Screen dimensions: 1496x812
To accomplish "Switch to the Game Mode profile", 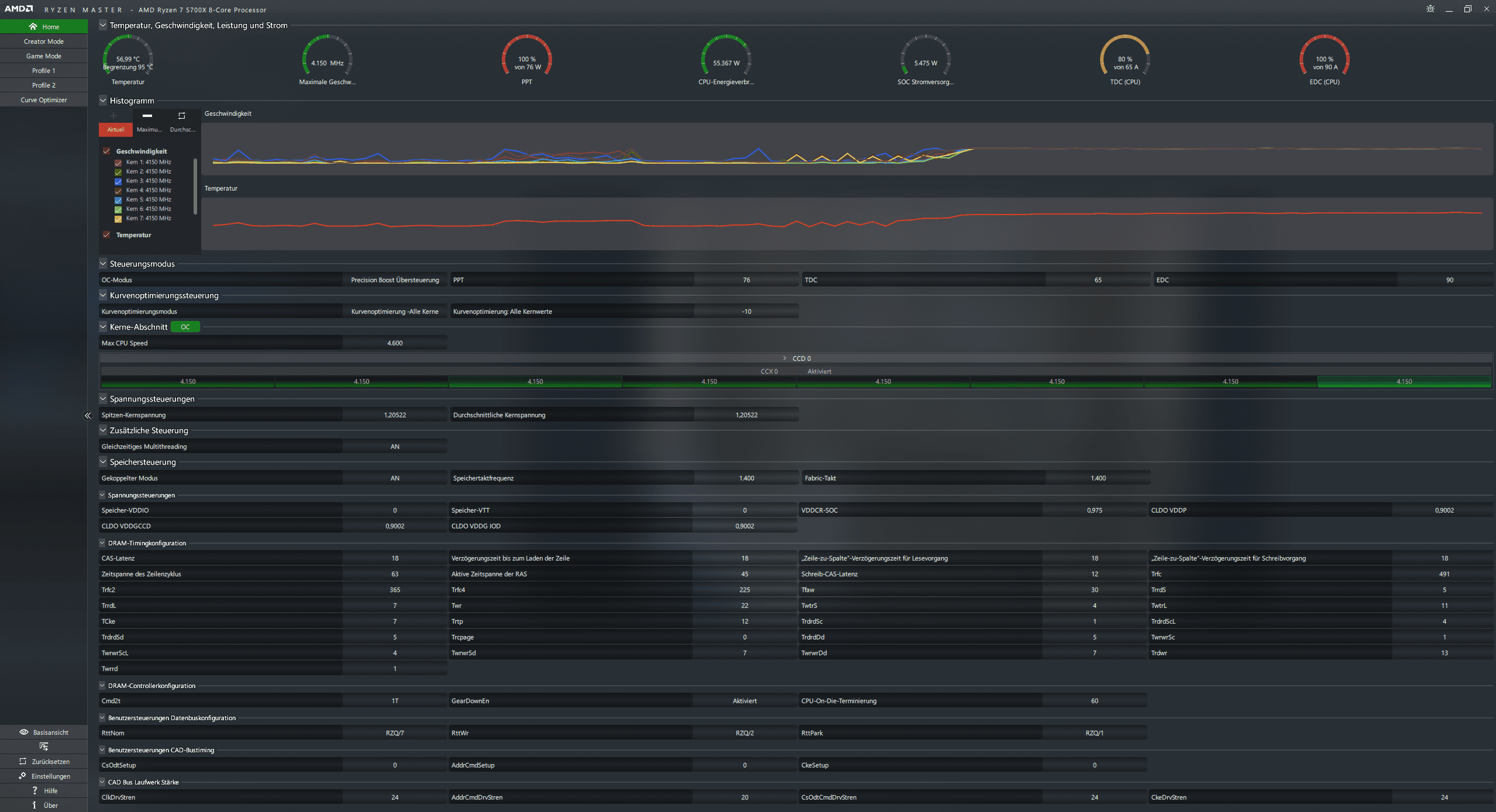I will 44,56.
